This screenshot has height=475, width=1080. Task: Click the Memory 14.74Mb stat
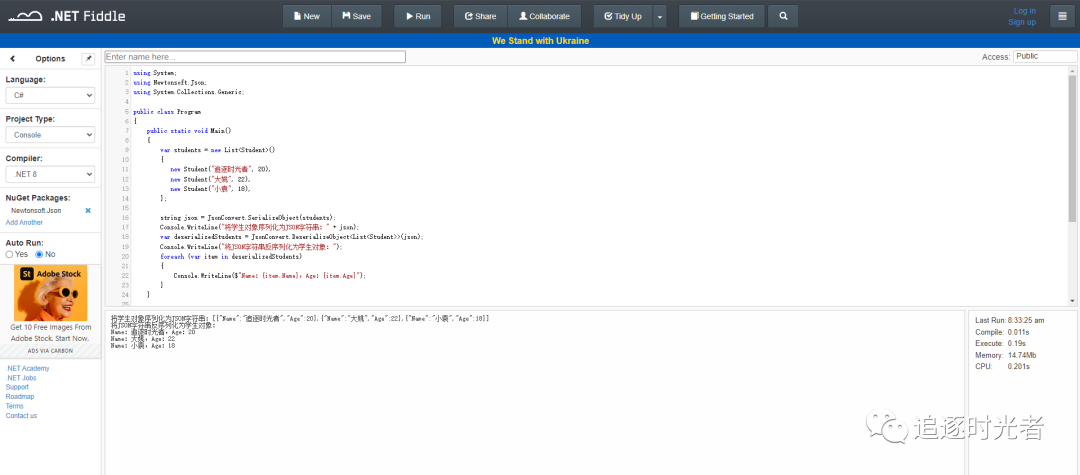click(x=1006, y=355)
